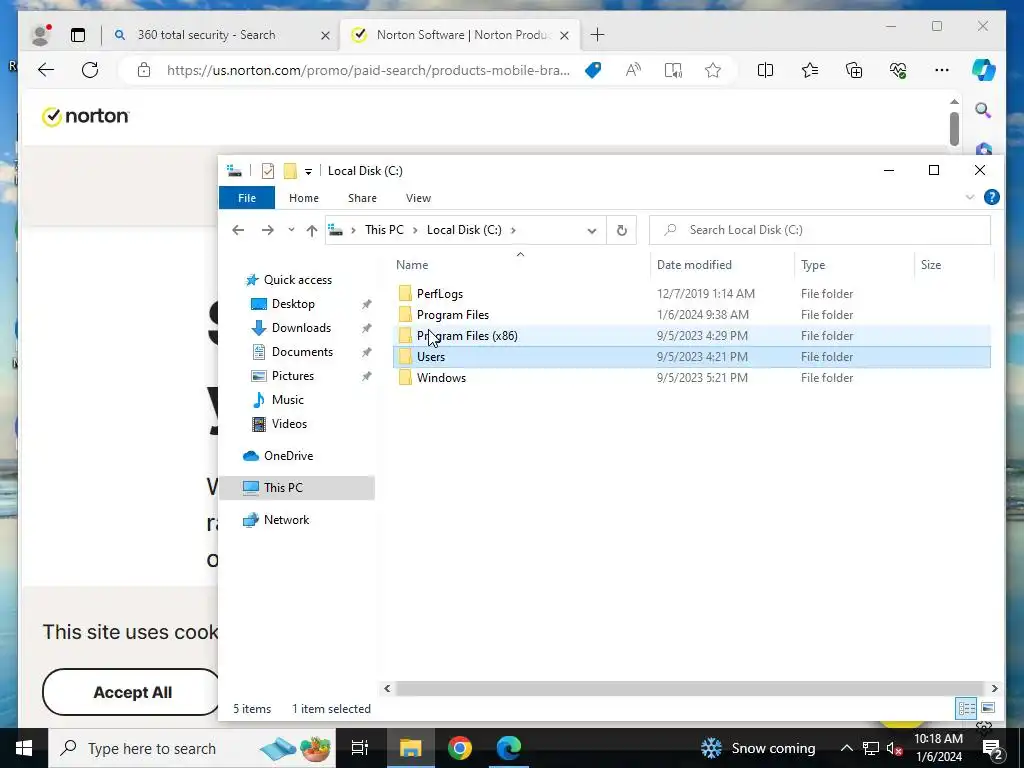The width and height of the screenshot is (1024, 768).
Task: Open the Share ribbon tab
Action: click(x=362, y=198)
